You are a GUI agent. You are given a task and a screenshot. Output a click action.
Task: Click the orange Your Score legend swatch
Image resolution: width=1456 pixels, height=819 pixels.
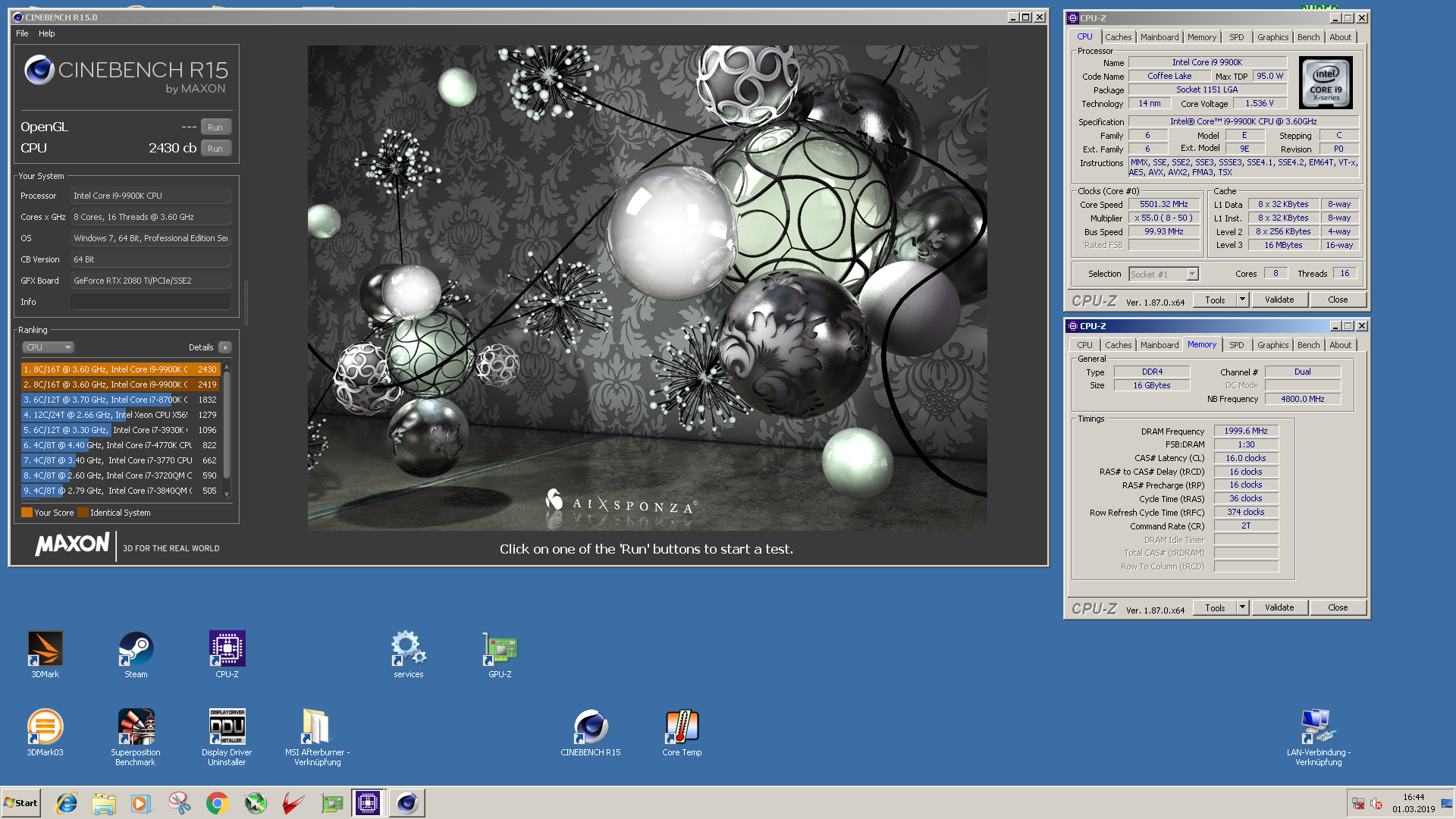pos(27,513)
